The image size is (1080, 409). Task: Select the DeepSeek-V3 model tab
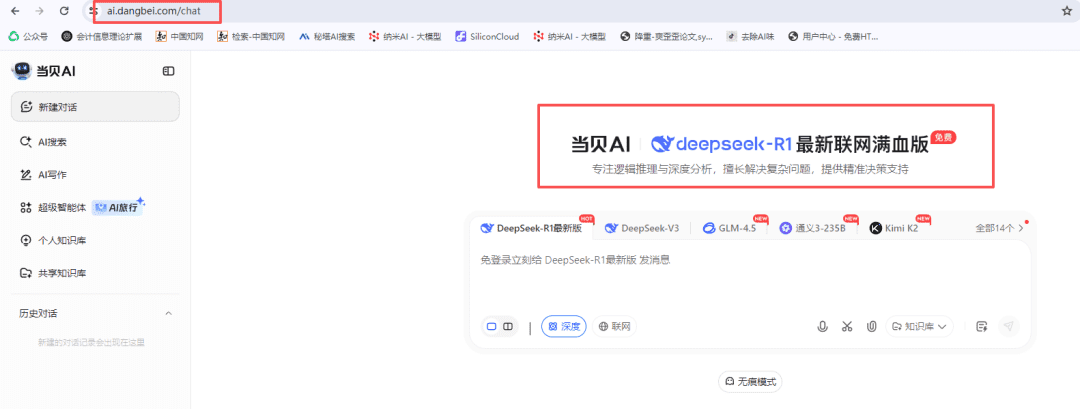(642, 229)
